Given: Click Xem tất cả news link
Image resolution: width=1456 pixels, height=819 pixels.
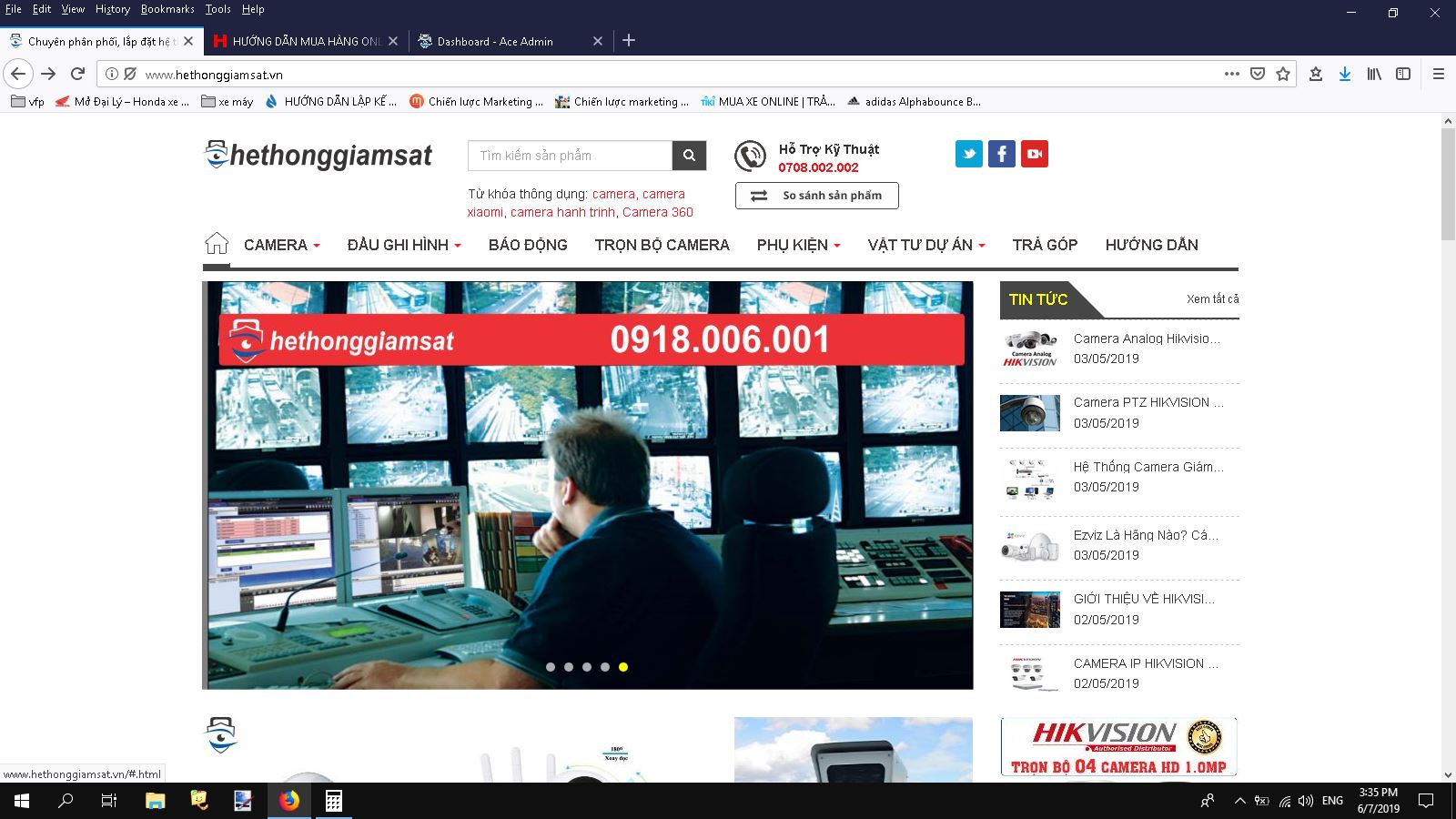Looking at the screenshot, I should tap(1212, 298).
